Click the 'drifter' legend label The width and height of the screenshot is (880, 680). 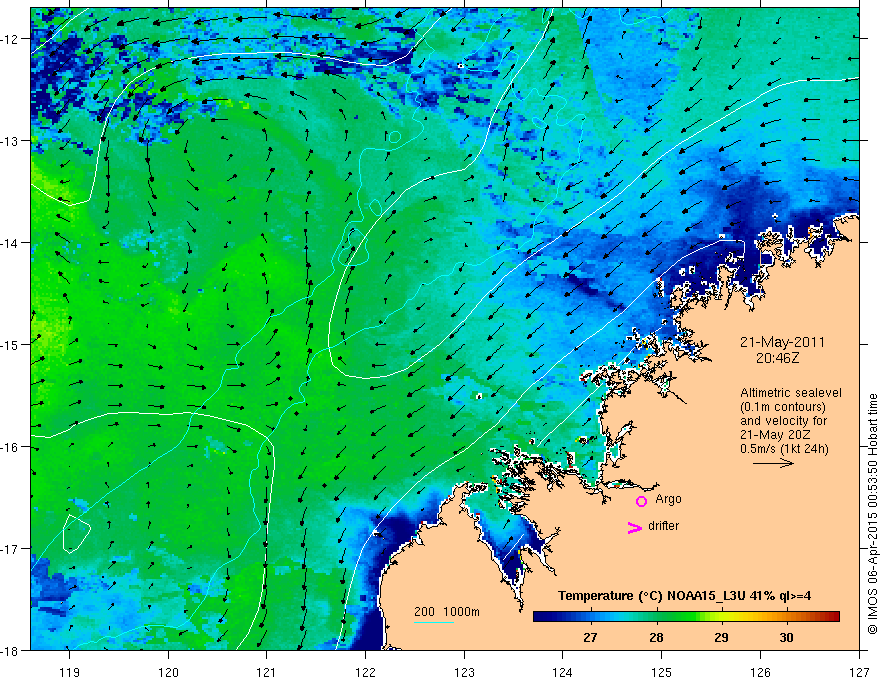(x=663, y=526)
